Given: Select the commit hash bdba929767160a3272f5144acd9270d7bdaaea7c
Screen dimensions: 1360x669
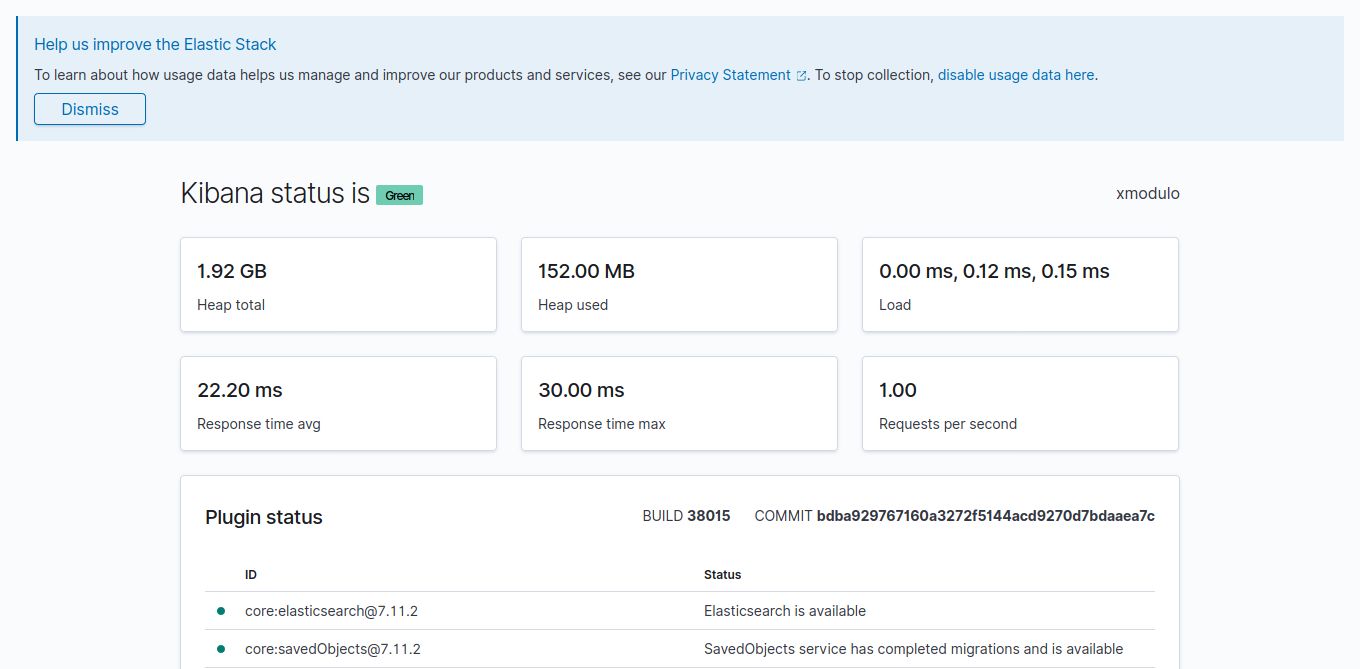Looking at the screenshot, I should (x=986, y=516).
